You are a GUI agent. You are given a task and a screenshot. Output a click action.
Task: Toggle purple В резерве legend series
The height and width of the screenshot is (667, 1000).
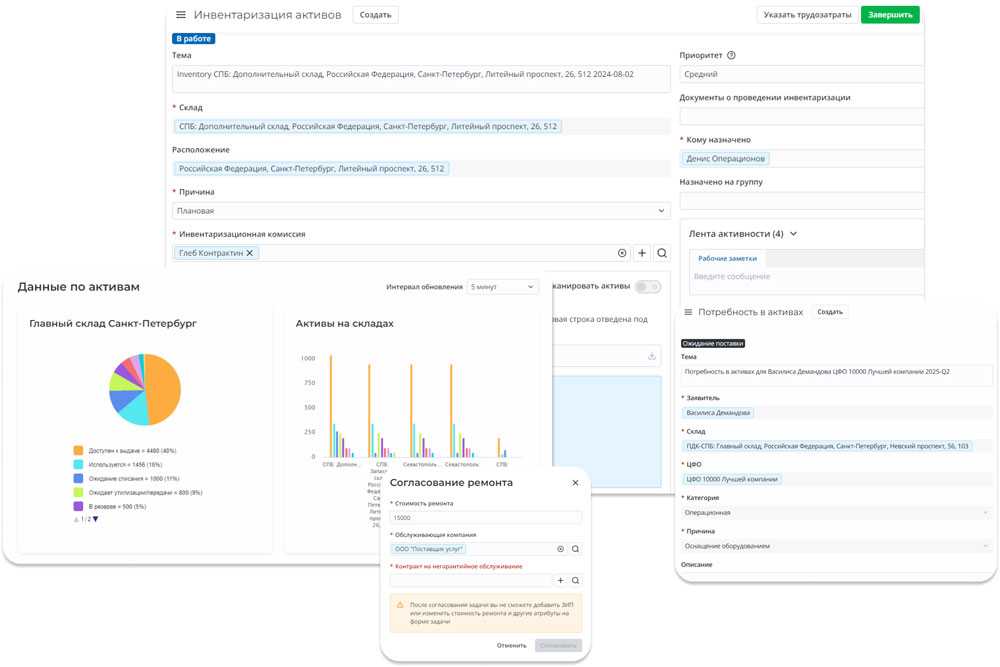click(x=79, y=506)
